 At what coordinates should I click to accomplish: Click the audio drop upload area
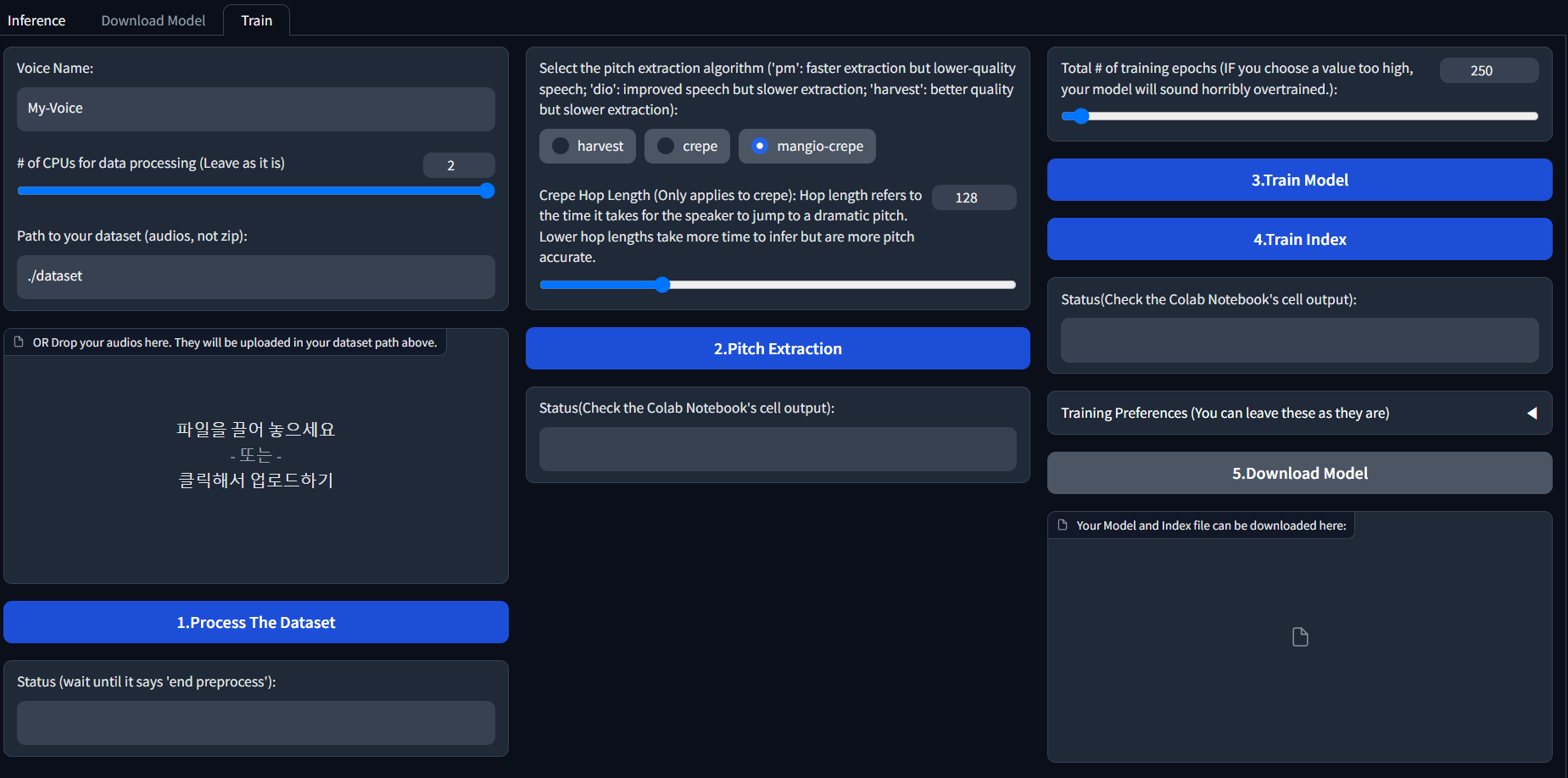click(256, 456)
